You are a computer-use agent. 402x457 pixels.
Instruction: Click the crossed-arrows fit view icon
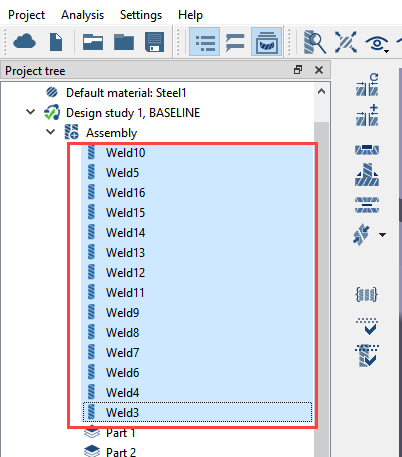[x=346, y=42]
